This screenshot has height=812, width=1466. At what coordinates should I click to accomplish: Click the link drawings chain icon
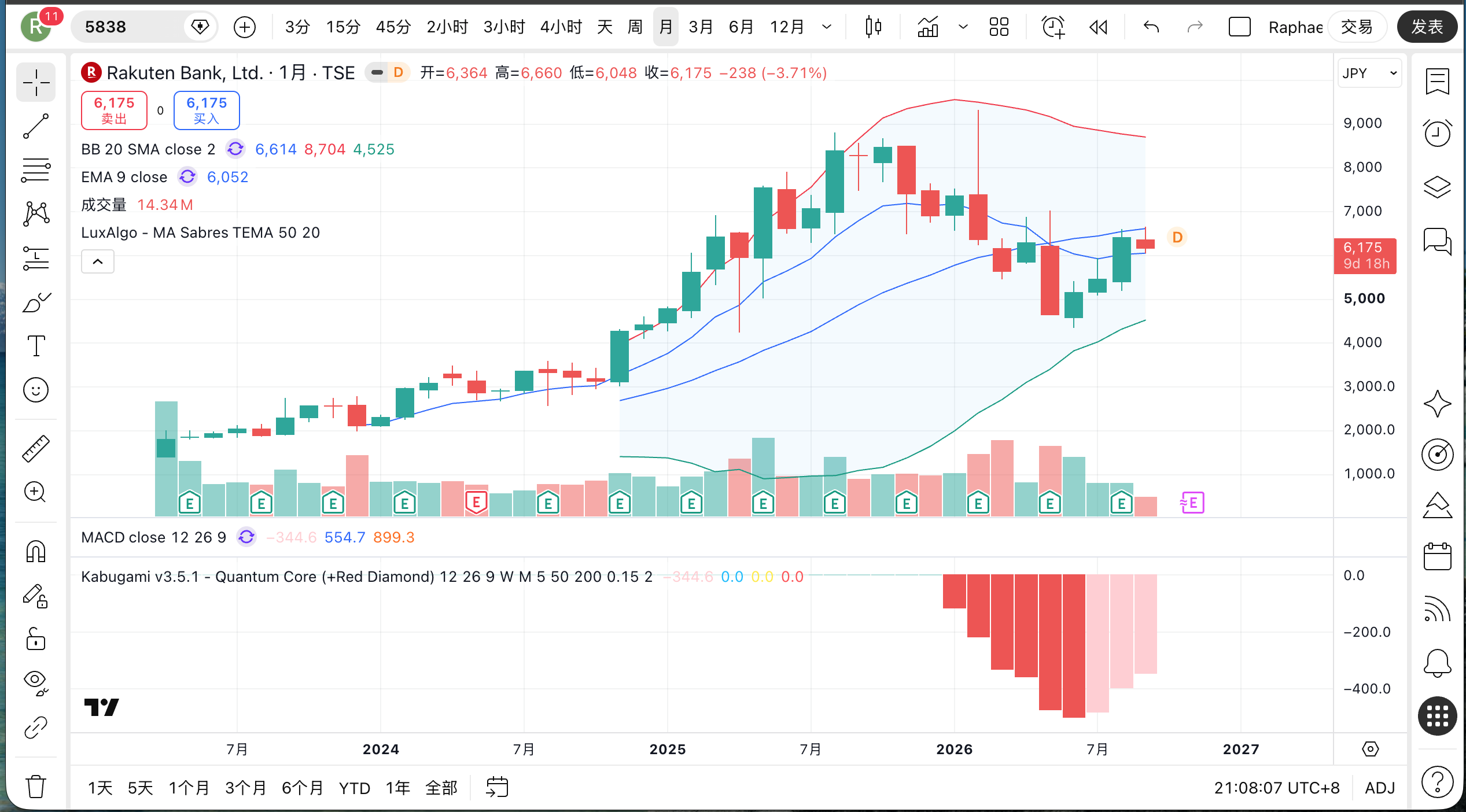point(36,728)
